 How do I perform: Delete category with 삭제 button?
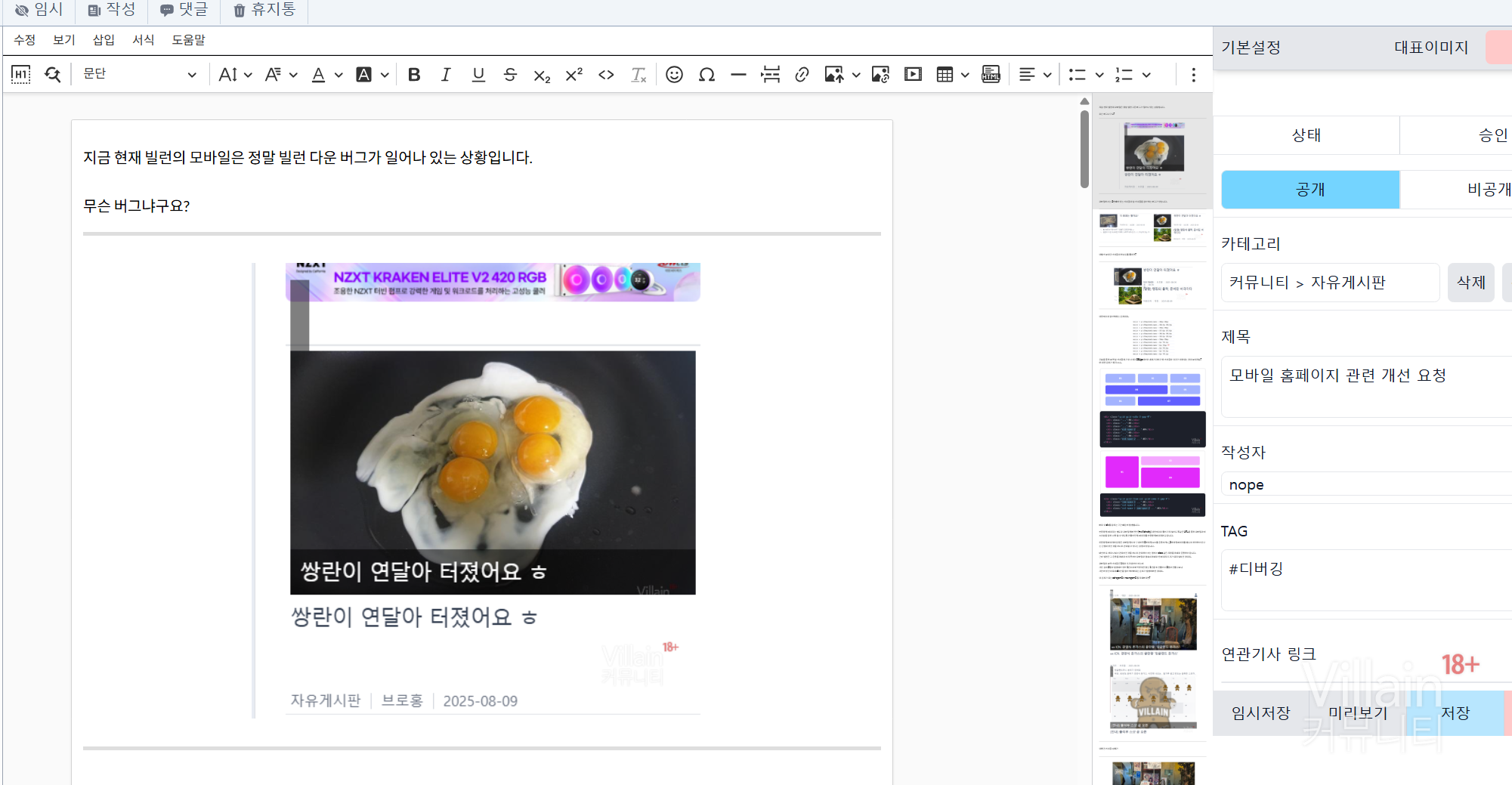tap(1470, 283)
